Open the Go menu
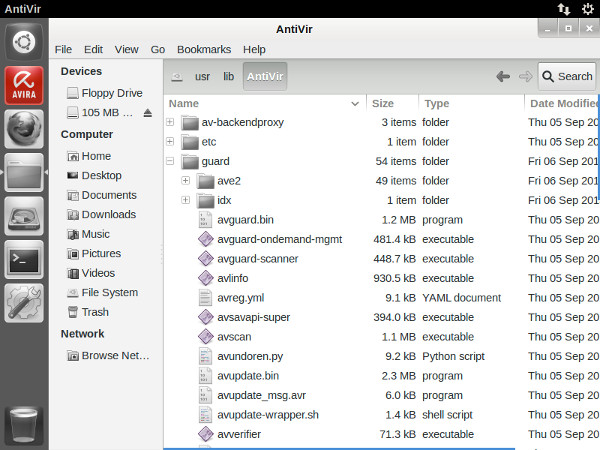 click(158, 49)
